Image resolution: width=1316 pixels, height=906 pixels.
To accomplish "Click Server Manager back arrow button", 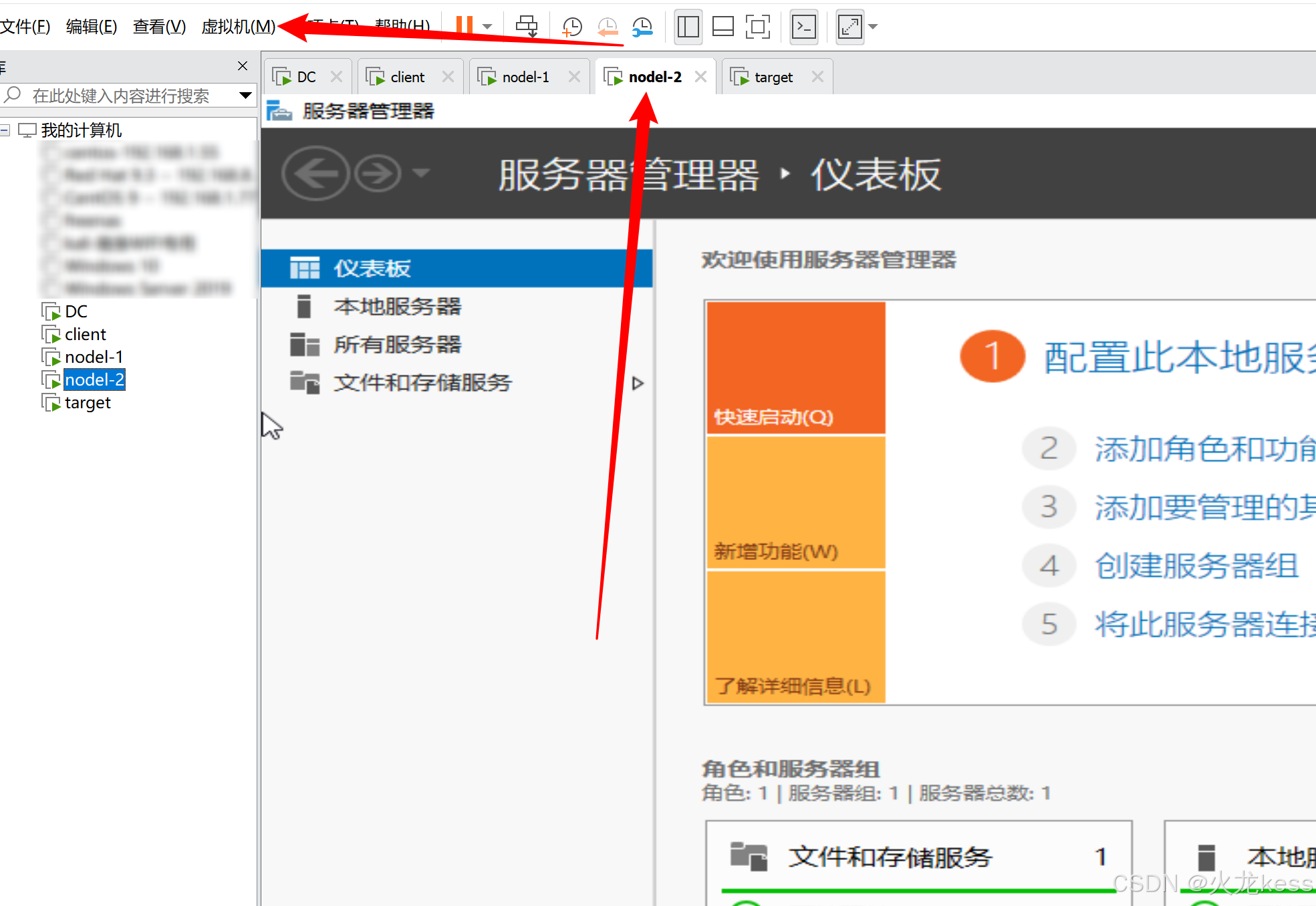I will pyautogui.click(x=315, y=174).
